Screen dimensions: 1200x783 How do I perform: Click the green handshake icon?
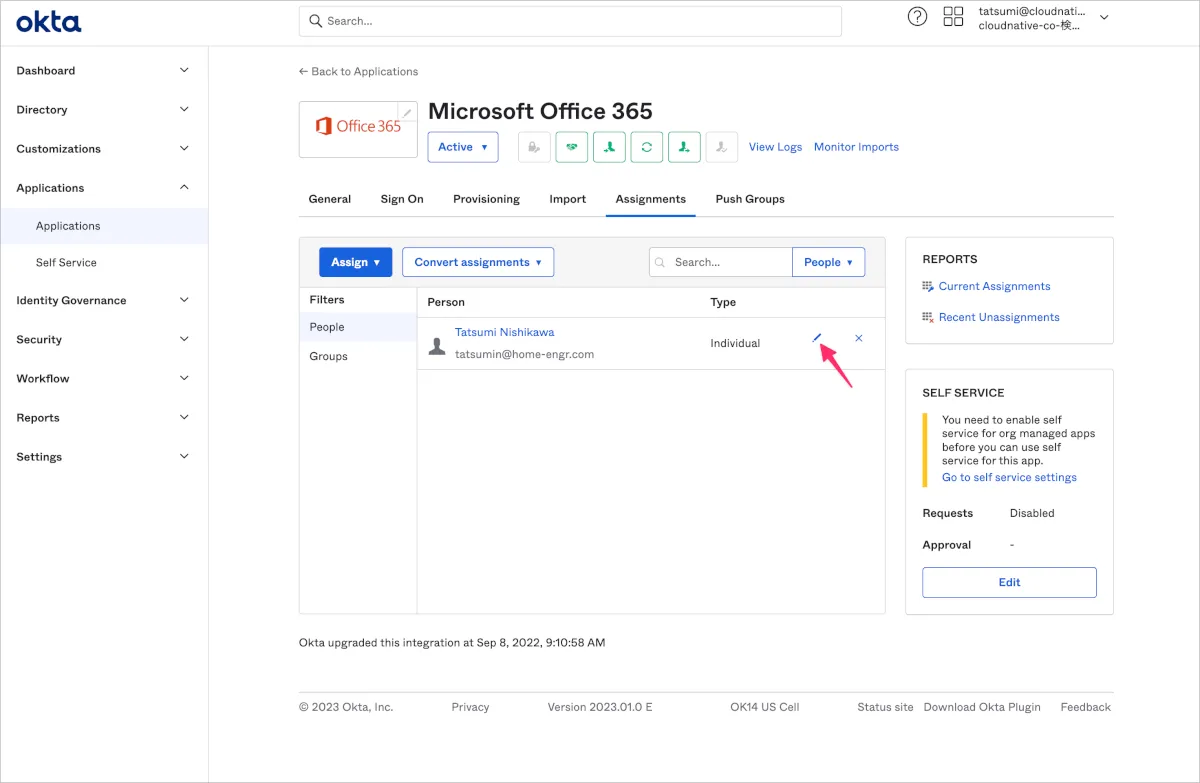(x=571, y=147)
